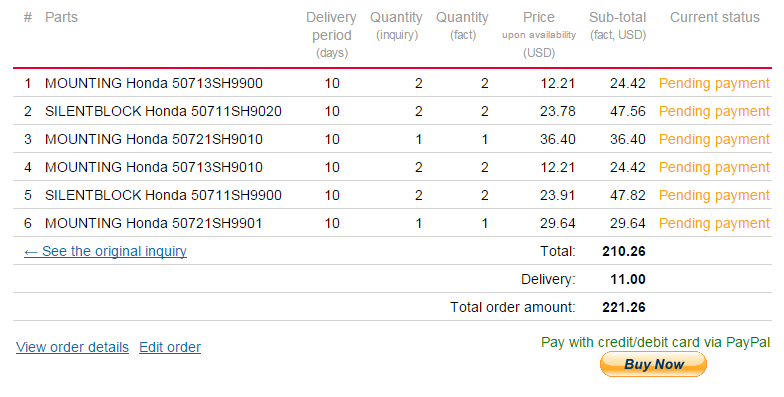
Task: Select the MOUNTING Honda 50721SH9901 part name
Action: [x=154, y=223]
